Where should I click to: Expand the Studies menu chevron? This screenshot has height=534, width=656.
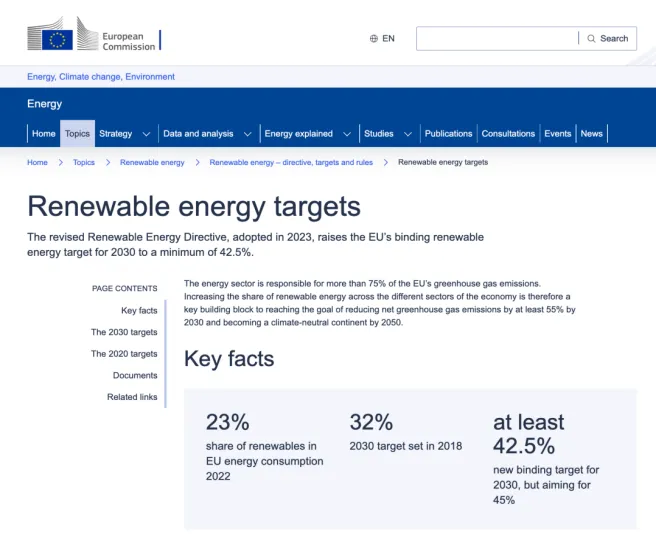408,134
